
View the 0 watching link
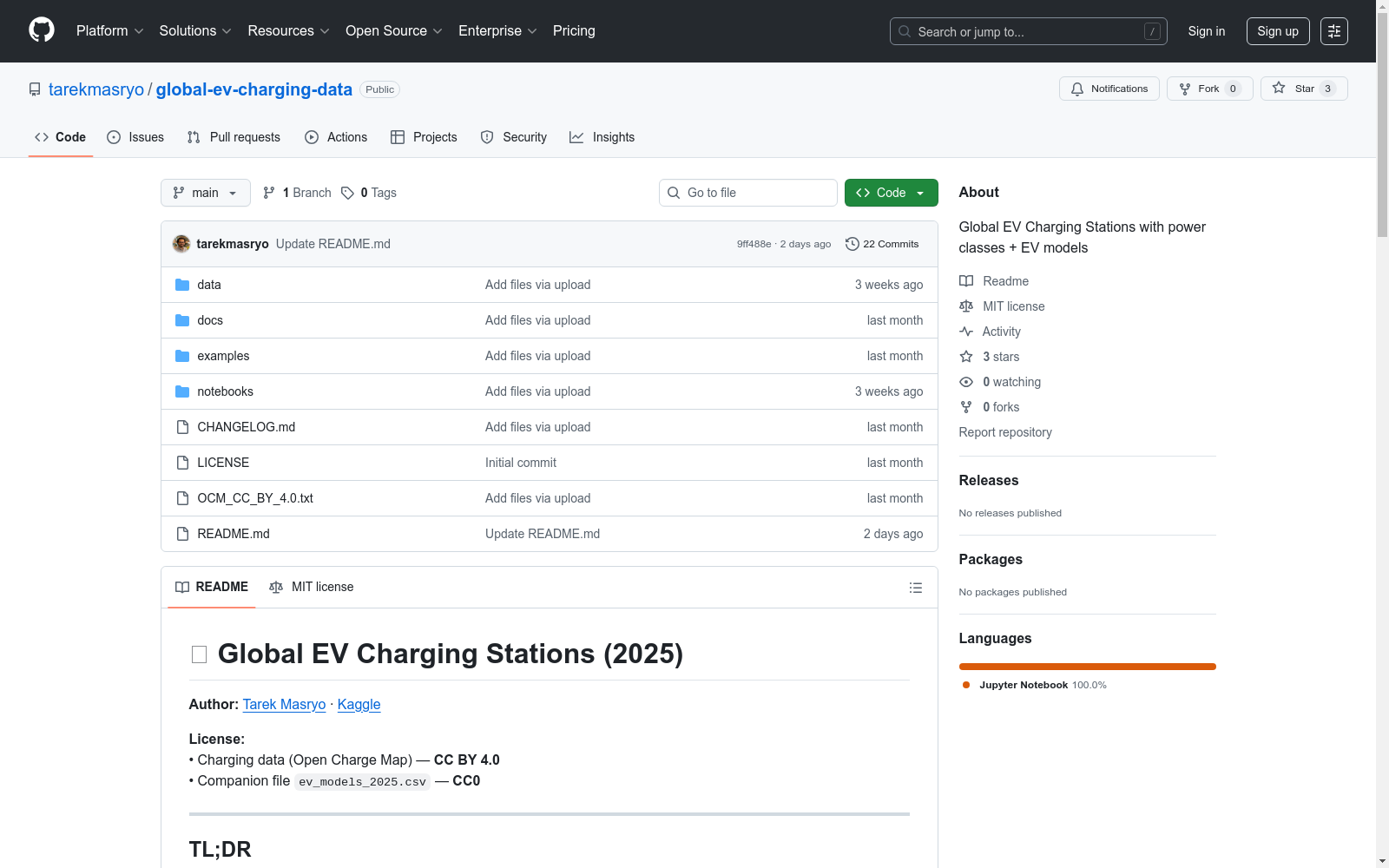click(x=1000, y=382)
